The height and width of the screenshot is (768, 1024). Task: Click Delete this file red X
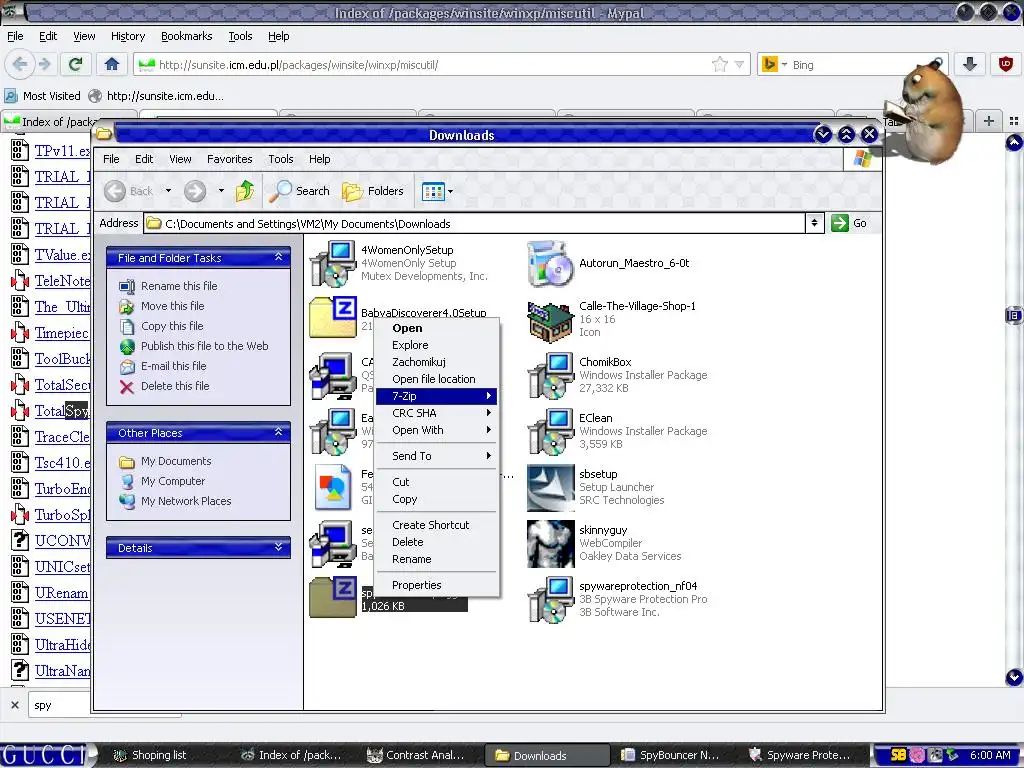[x=127, y=387]
